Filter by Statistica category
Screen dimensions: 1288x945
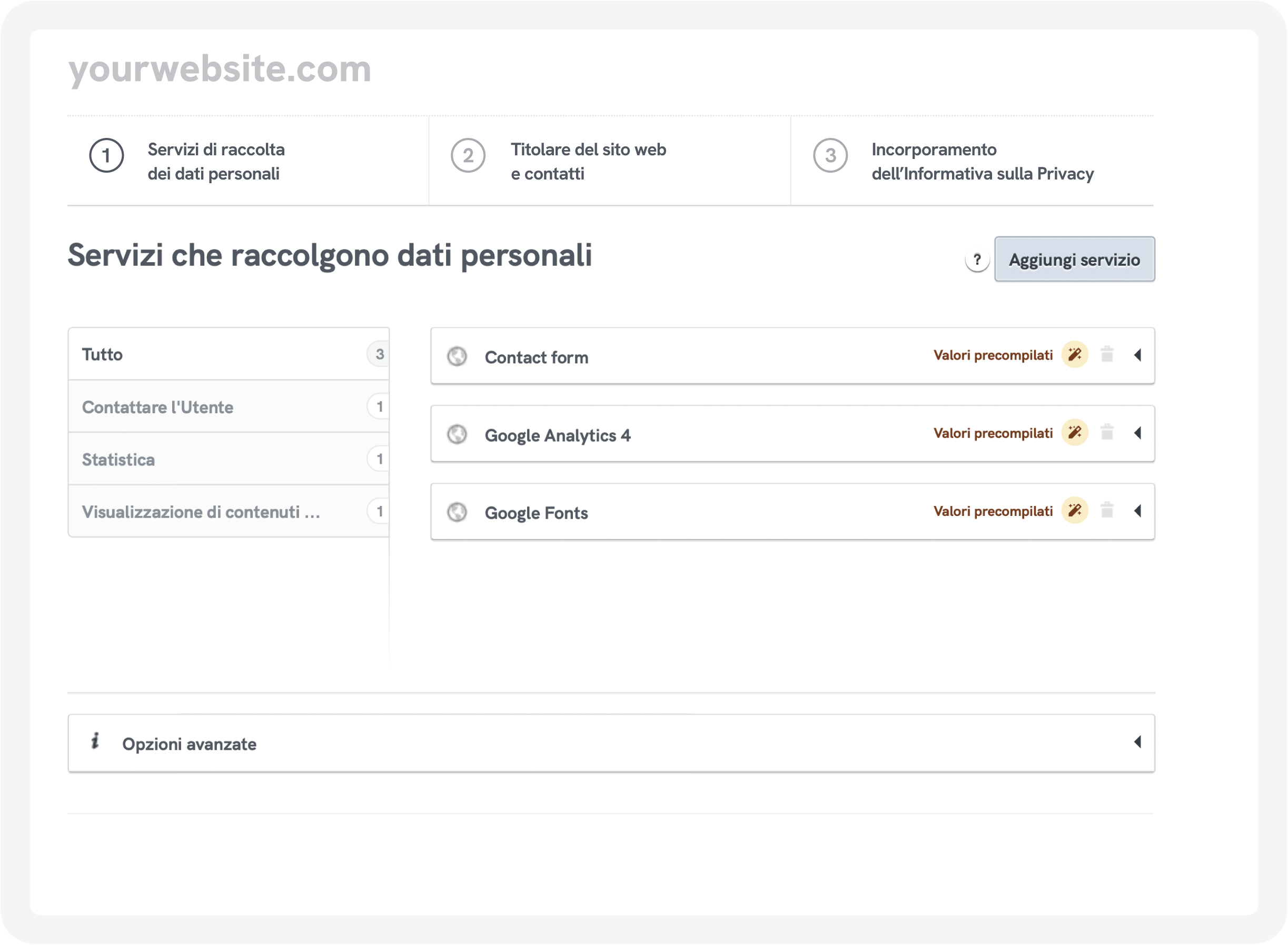[229, 460]
